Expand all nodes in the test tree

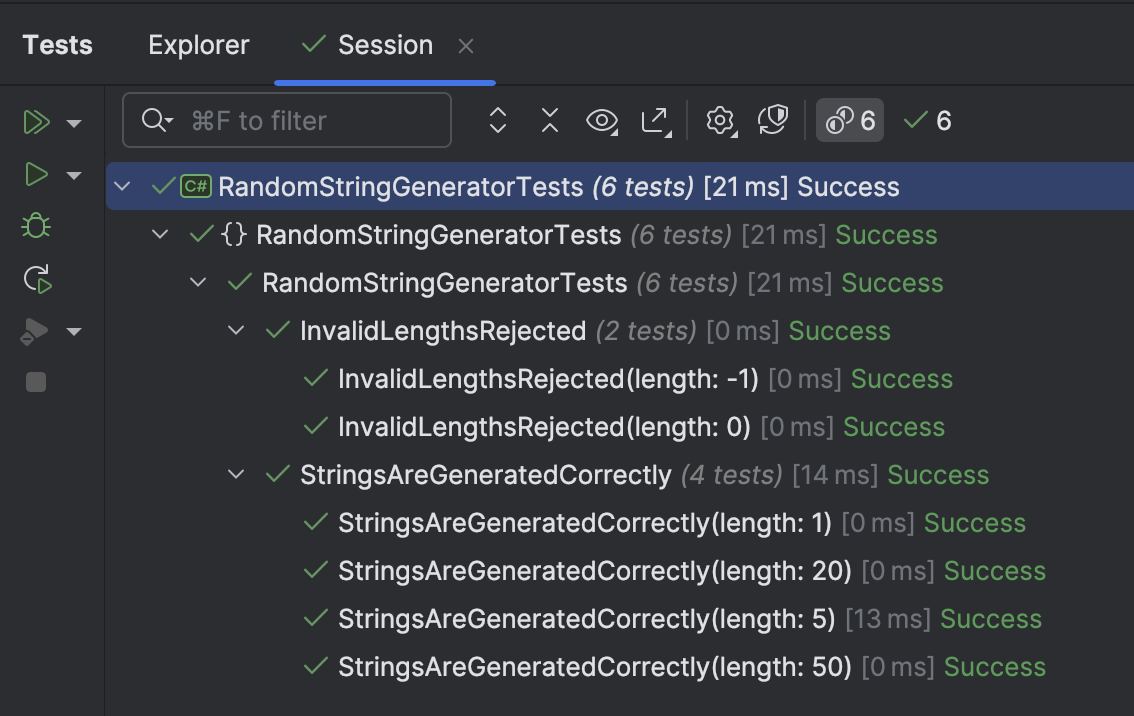pos(497,120)
